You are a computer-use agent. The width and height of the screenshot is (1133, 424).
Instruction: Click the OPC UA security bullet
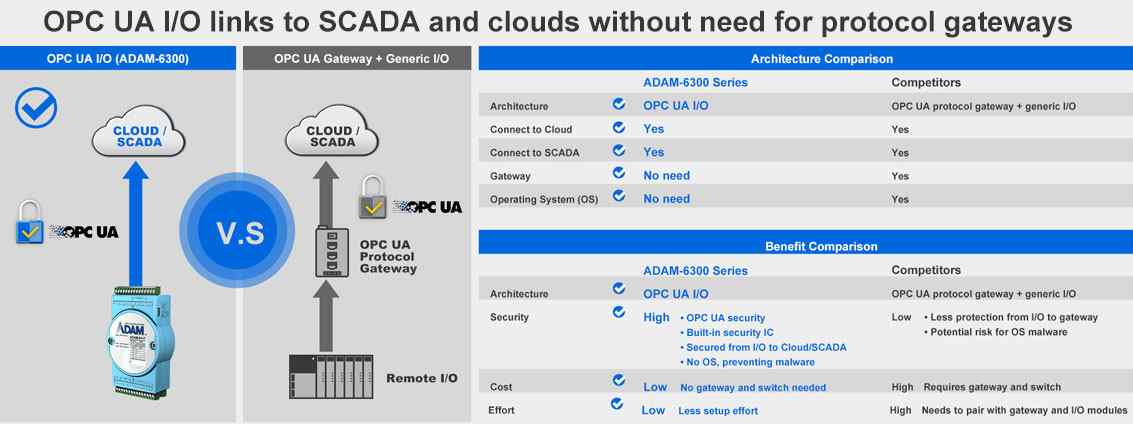coord(723,318)
